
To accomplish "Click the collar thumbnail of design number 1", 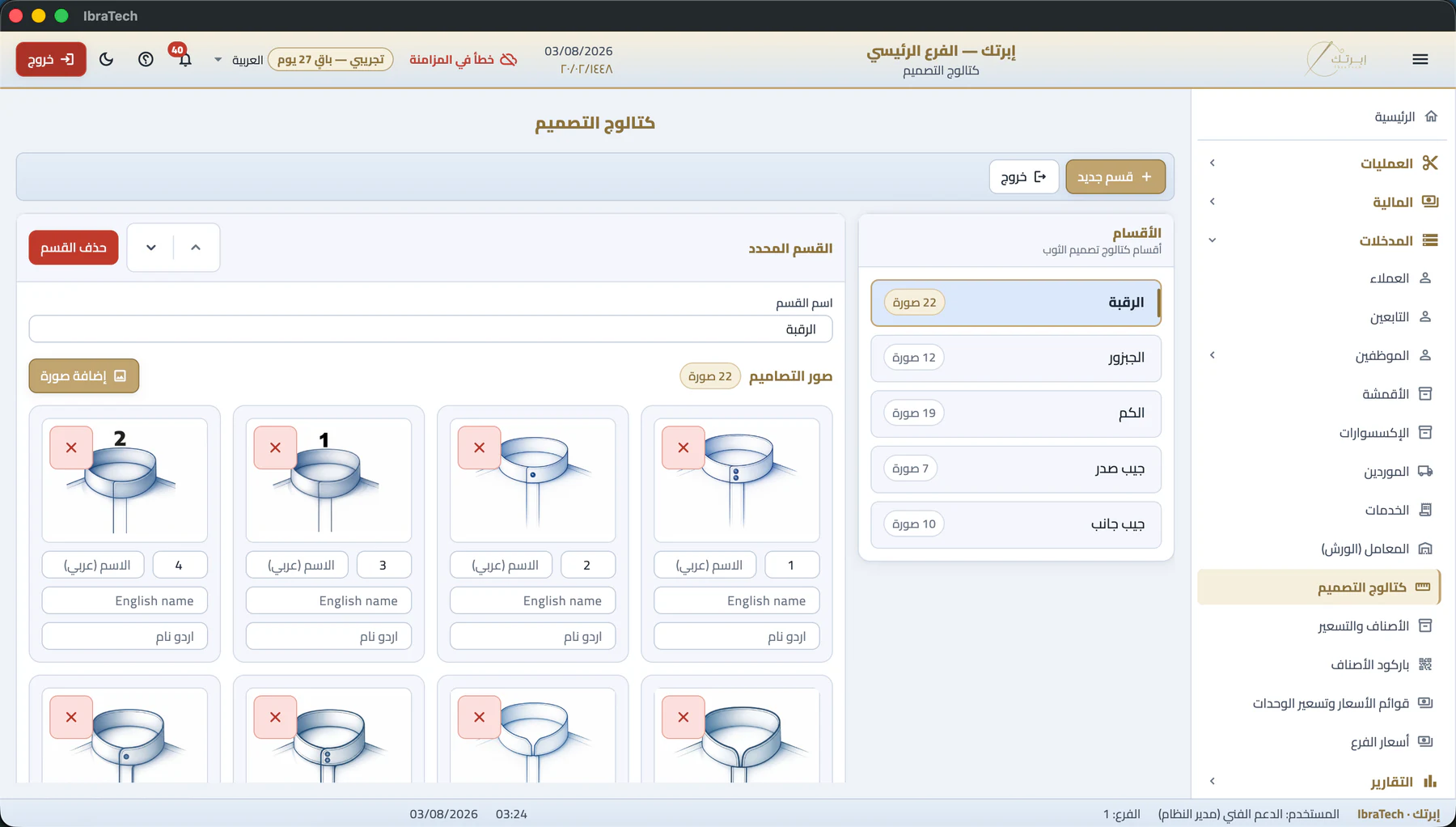I will click(737, 480).
